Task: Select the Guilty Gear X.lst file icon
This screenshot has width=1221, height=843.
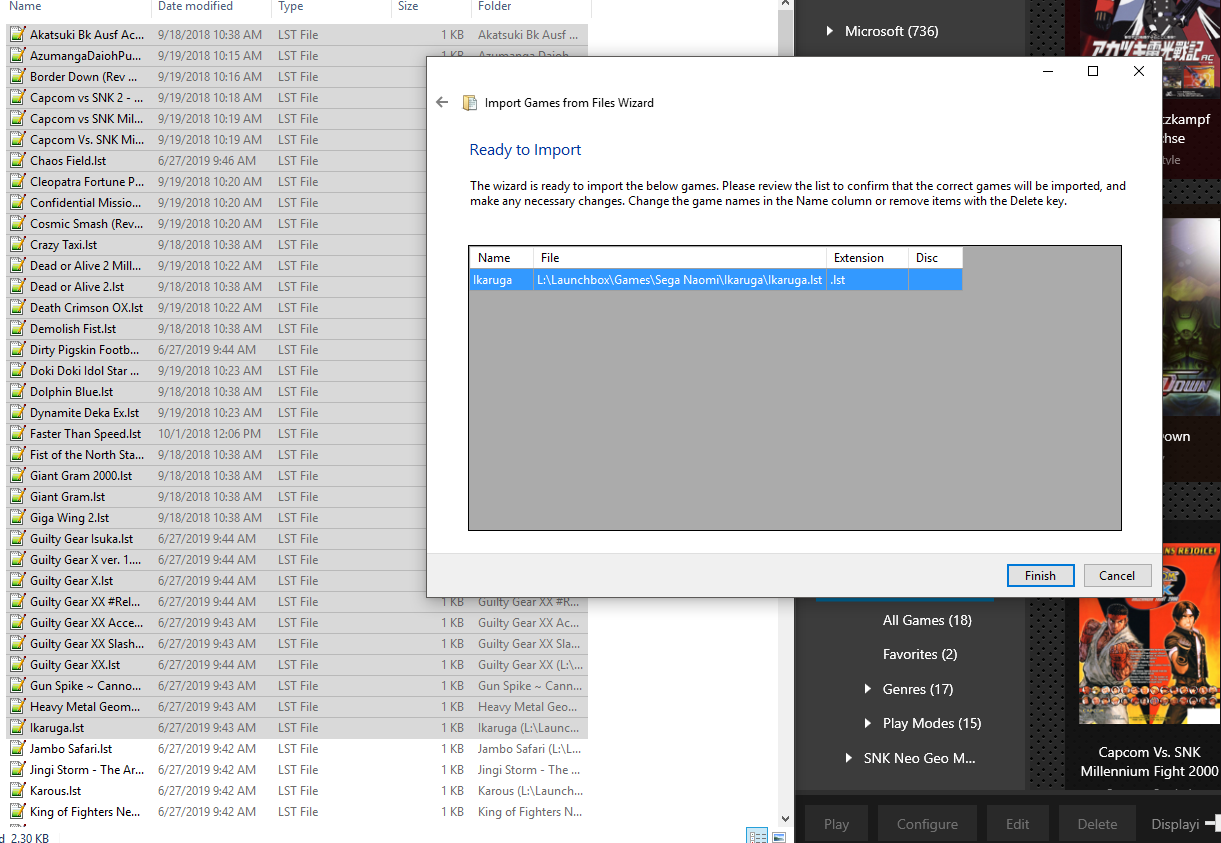Action: (17, 580)
